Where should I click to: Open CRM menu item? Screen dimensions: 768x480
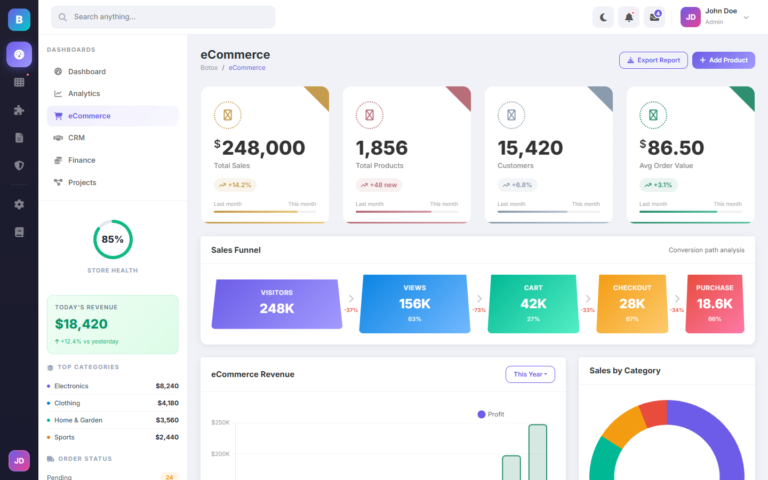click(x=113, y=138)
